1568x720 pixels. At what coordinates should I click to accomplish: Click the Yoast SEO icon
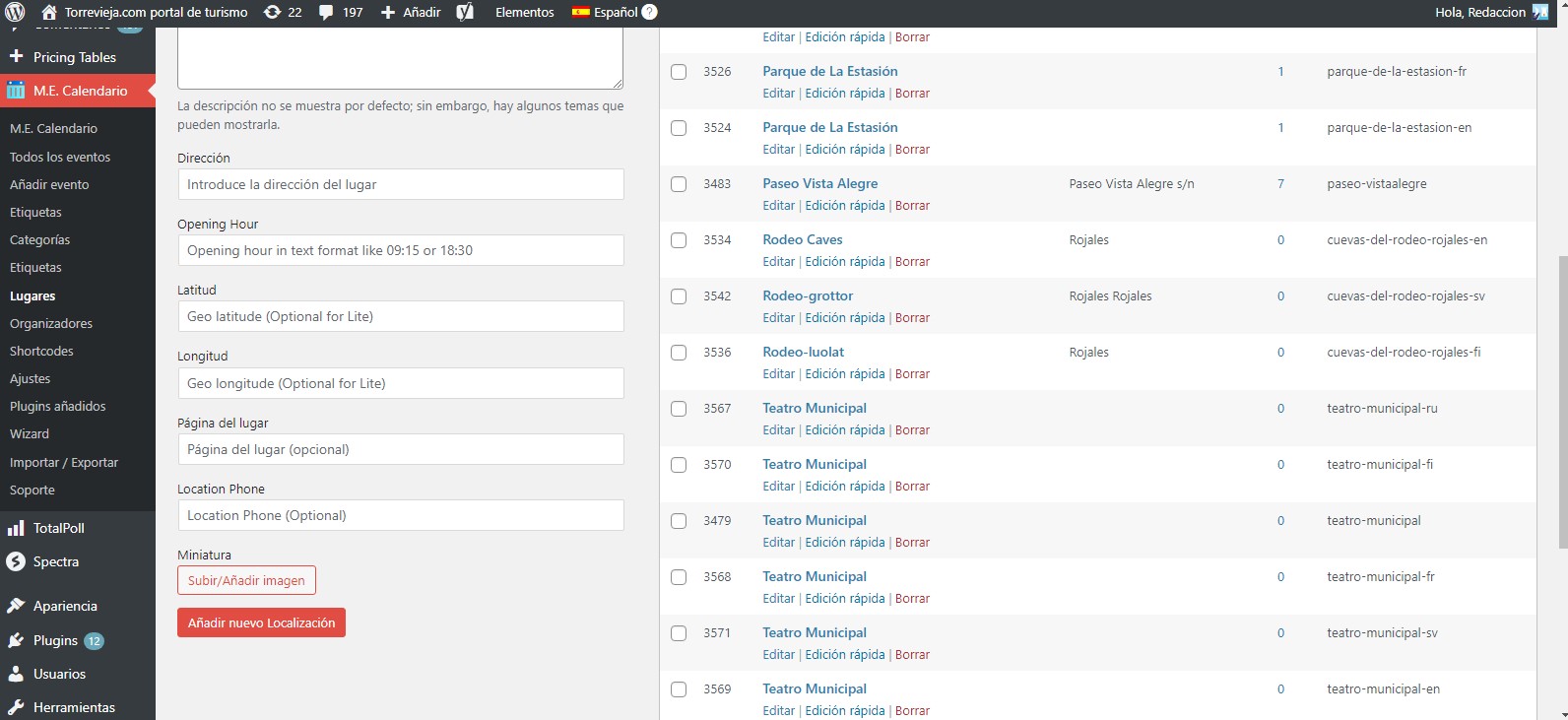[x=465, y=13]
